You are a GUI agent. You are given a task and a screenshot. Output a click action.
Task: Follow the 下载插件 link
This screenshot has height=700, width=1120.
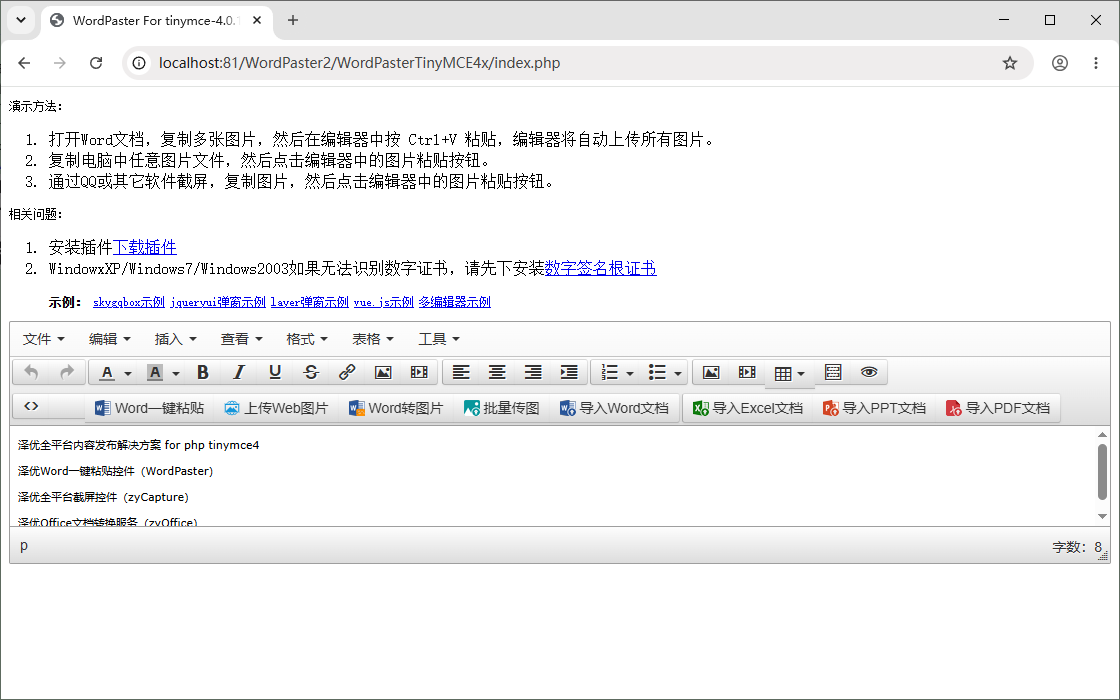tap(144, 247)
